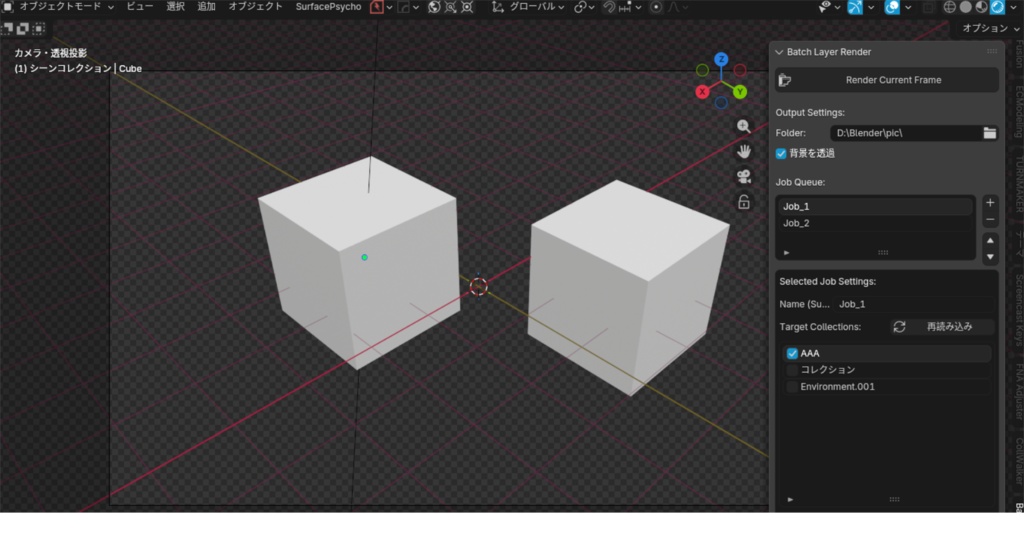Screen dimensions: 1024x555
Task: Open the pivot point link dropdown
Action: pyautogui.click(x=583, y=7)
